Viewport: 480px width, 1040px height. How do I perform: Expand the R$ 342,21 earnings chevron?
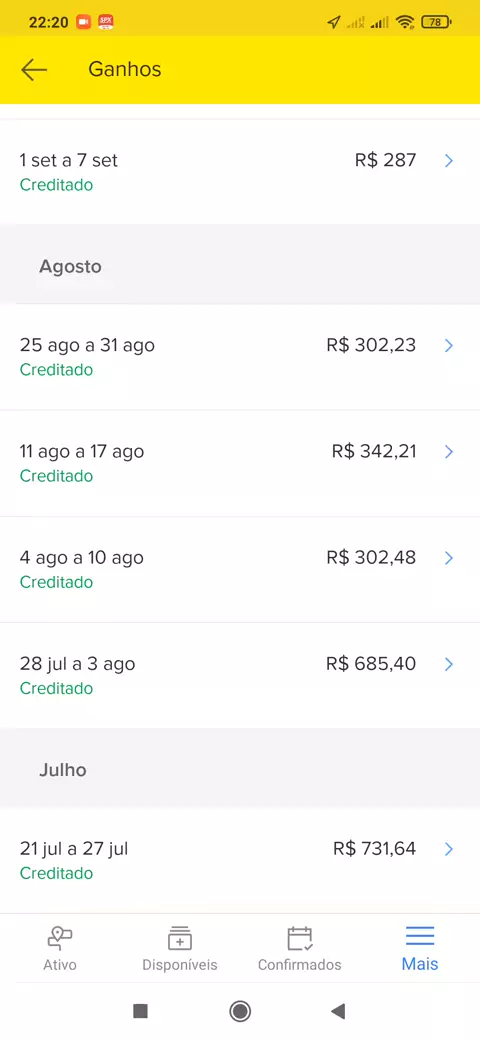(449, 452)
